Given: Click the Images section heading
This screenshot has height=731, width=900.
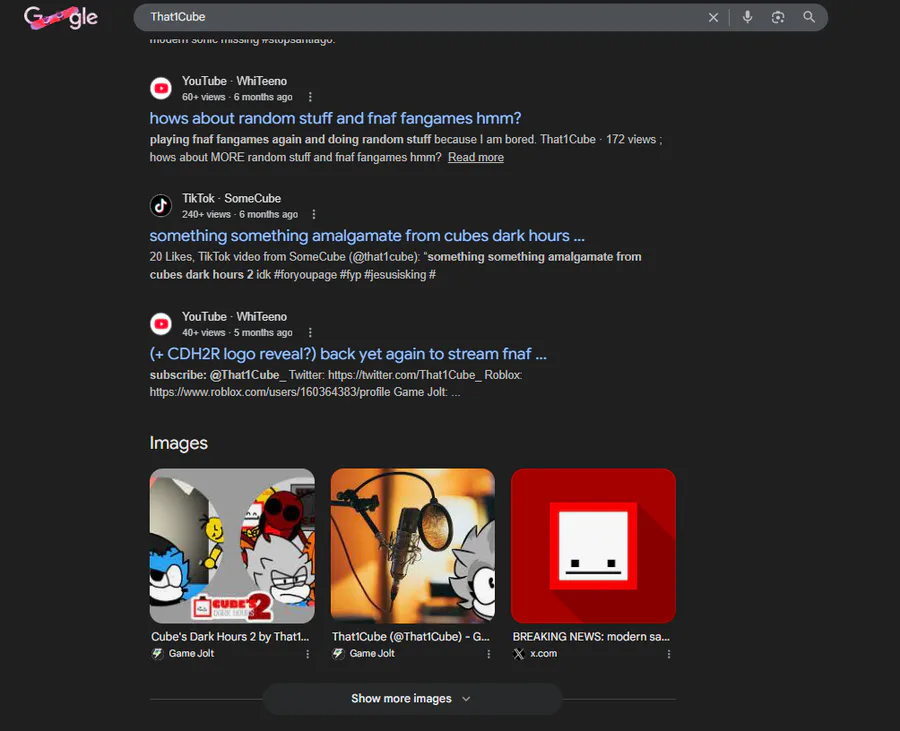Looking at the screenshot, I should [179, 443].
